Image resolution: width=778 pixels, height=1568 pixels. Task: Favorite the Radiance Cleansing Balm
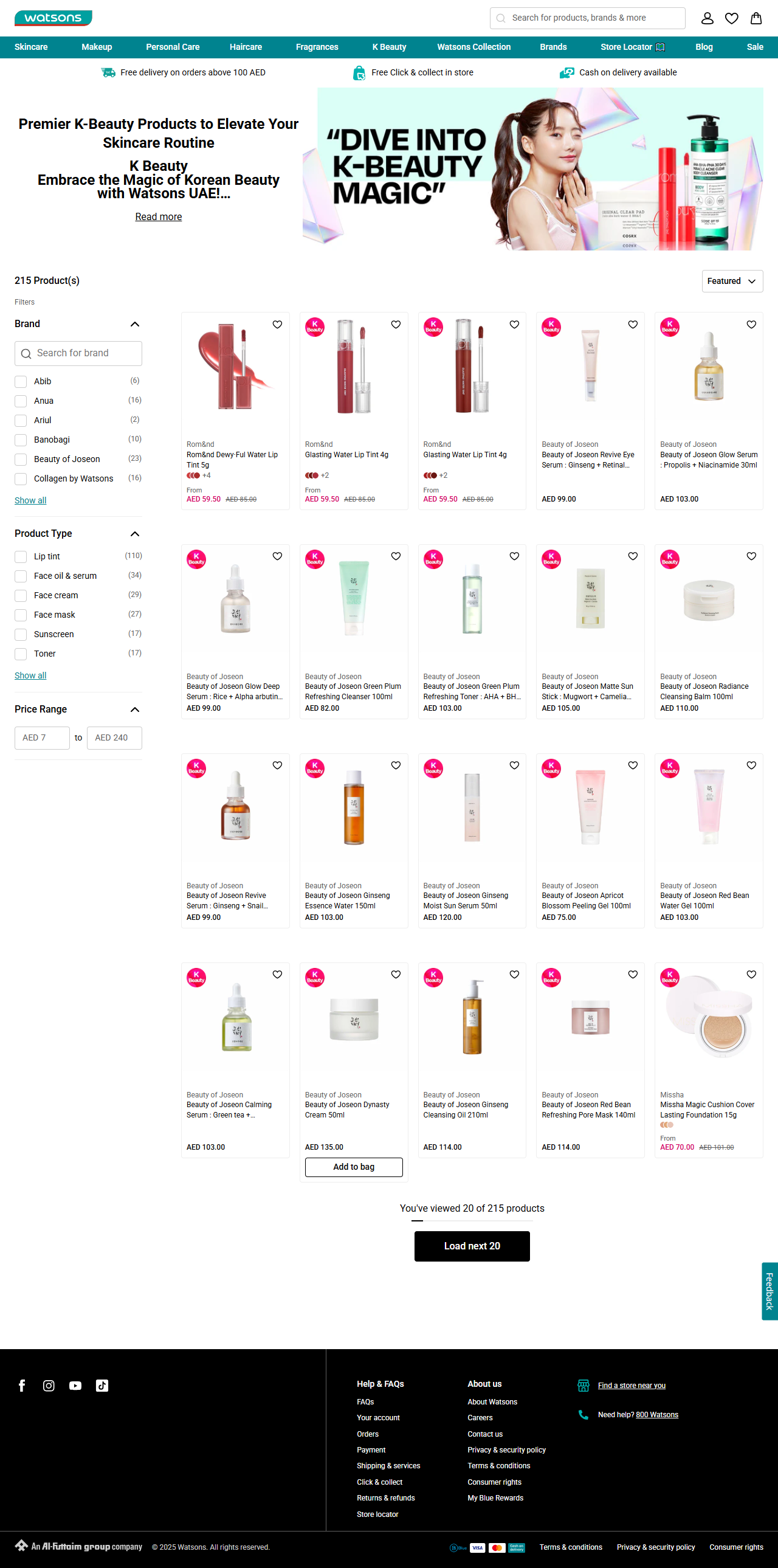pos(751,556)
